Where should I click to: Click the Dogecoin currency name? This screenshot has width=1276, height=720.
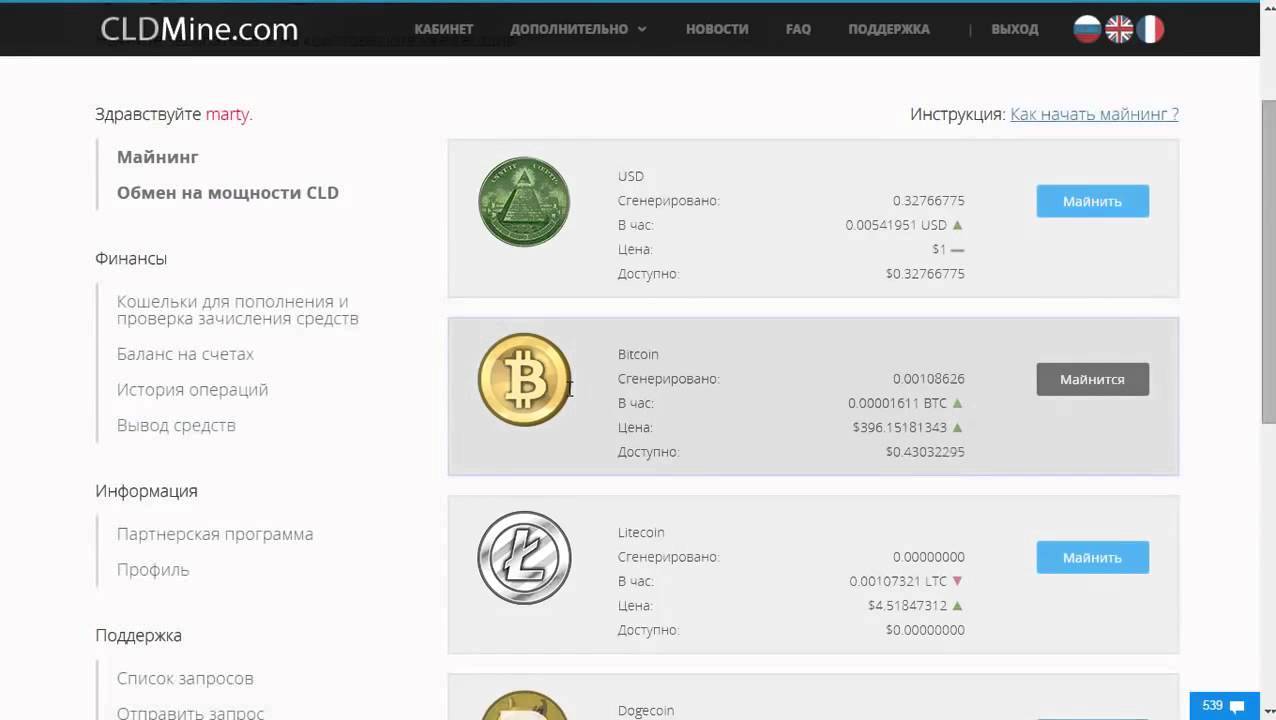coord(646,710)
